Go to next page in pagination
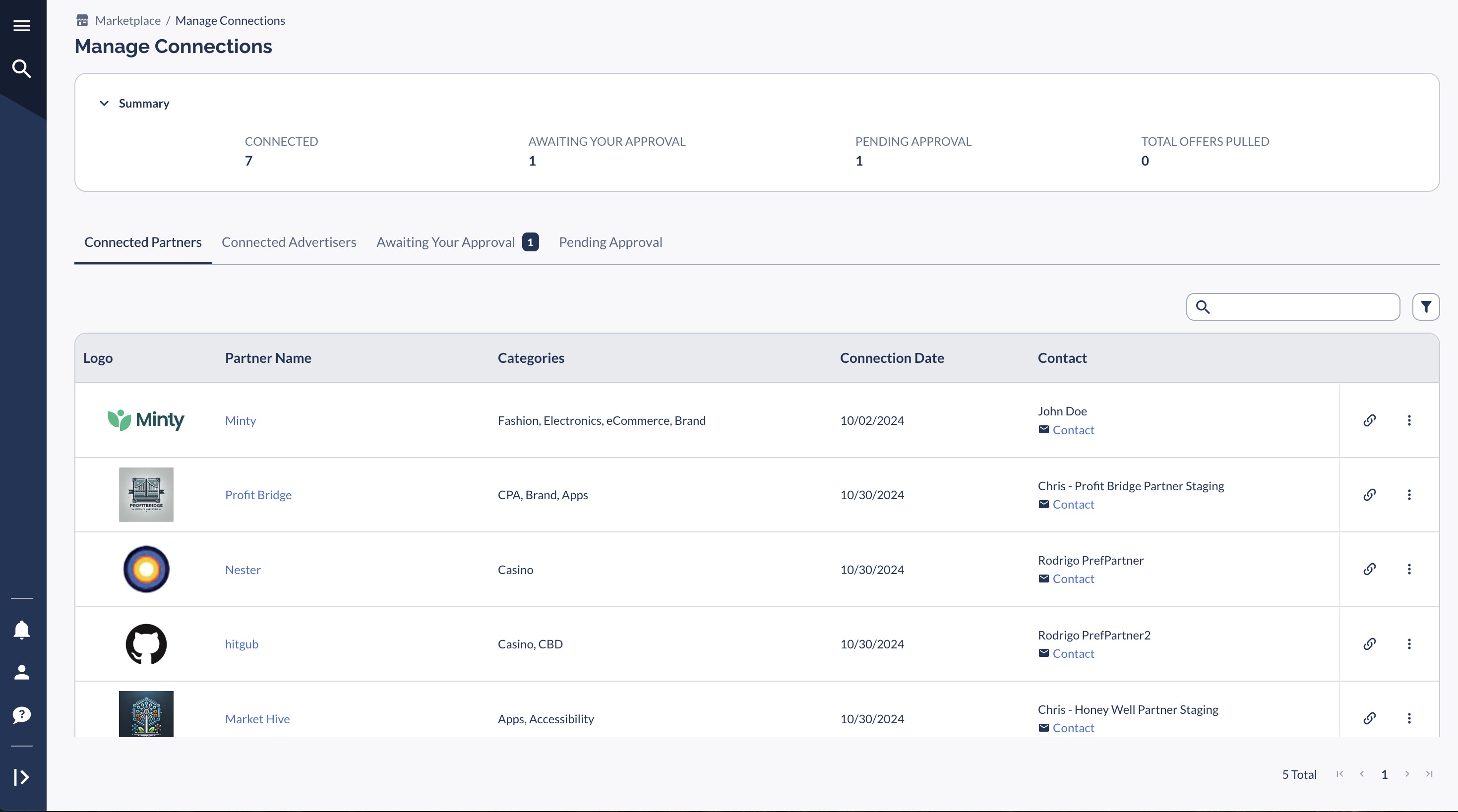This screenshot has width=1458, height=812. coord(1406,774)
